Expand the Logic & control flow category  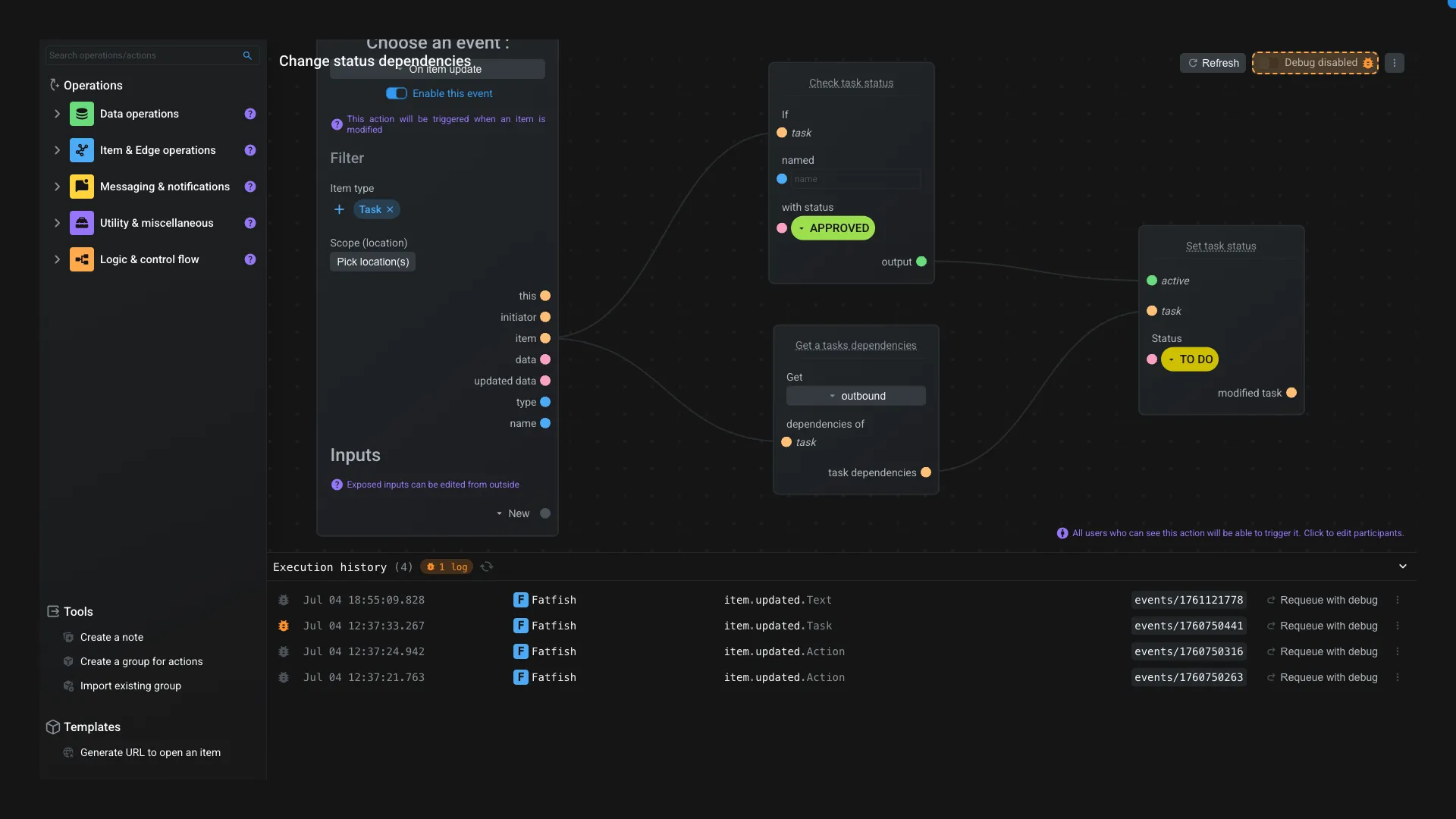pos(57,259)
